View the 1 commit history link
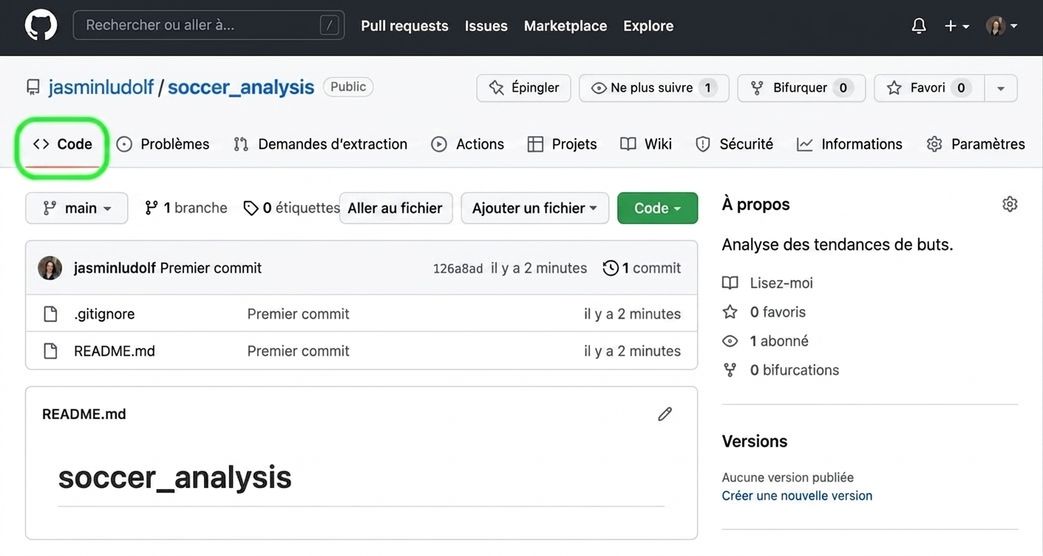 click(x=642, y=268)
